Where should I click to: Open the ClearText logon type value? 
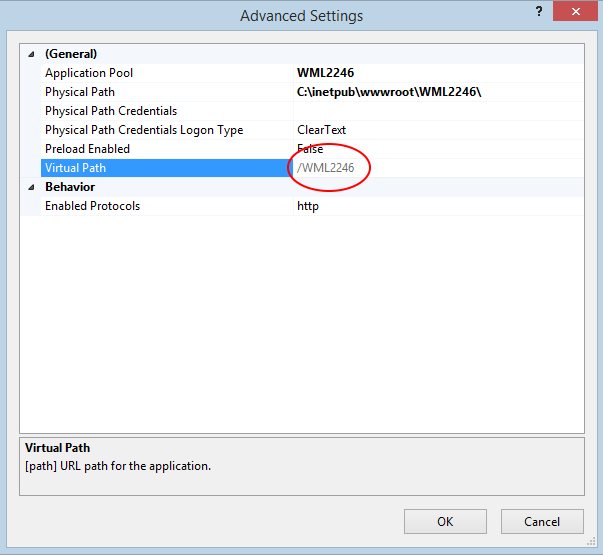(x=438, y=130)
